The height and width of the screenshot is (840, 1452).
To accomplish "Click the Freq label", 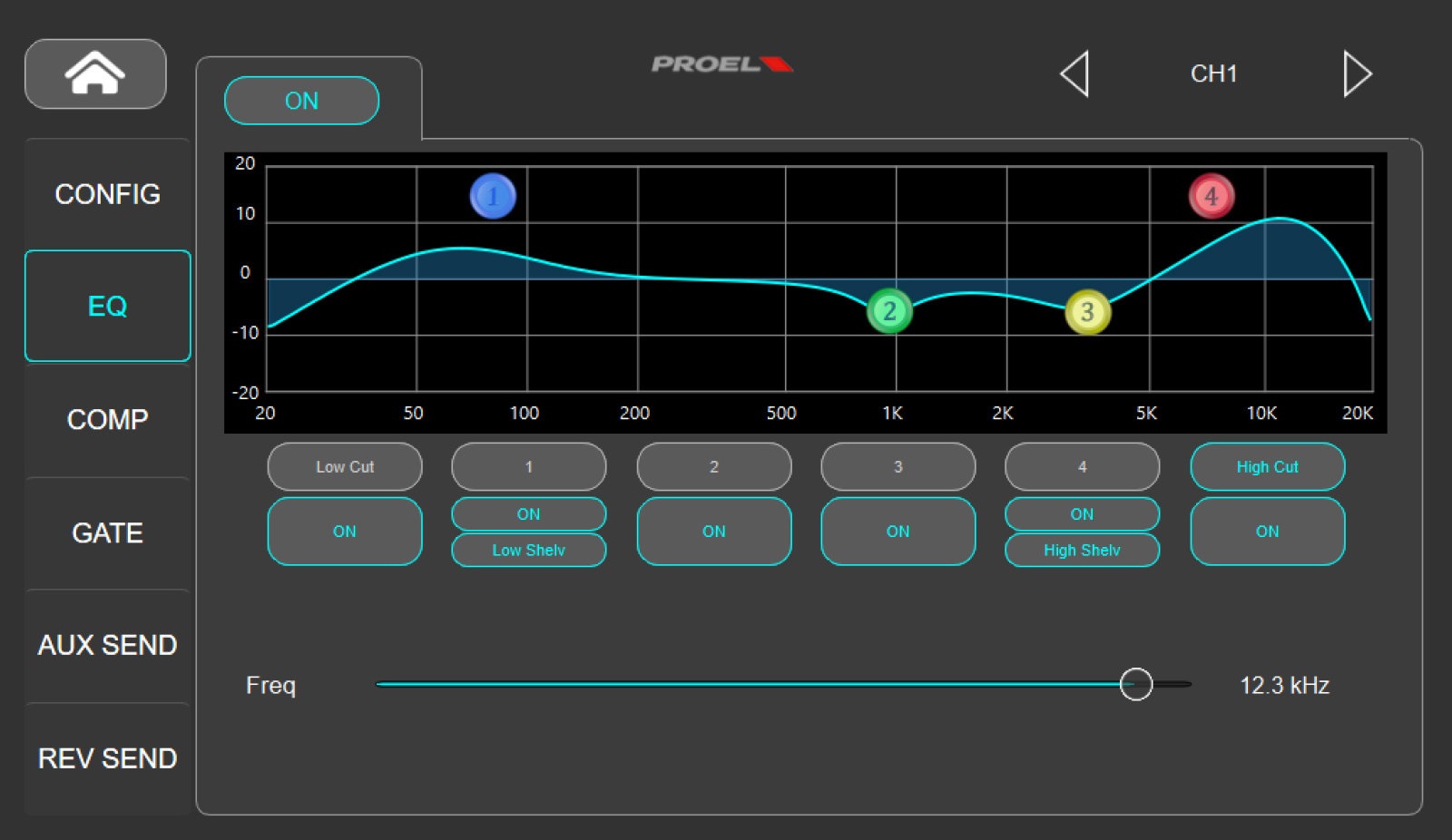I will 270,685.
